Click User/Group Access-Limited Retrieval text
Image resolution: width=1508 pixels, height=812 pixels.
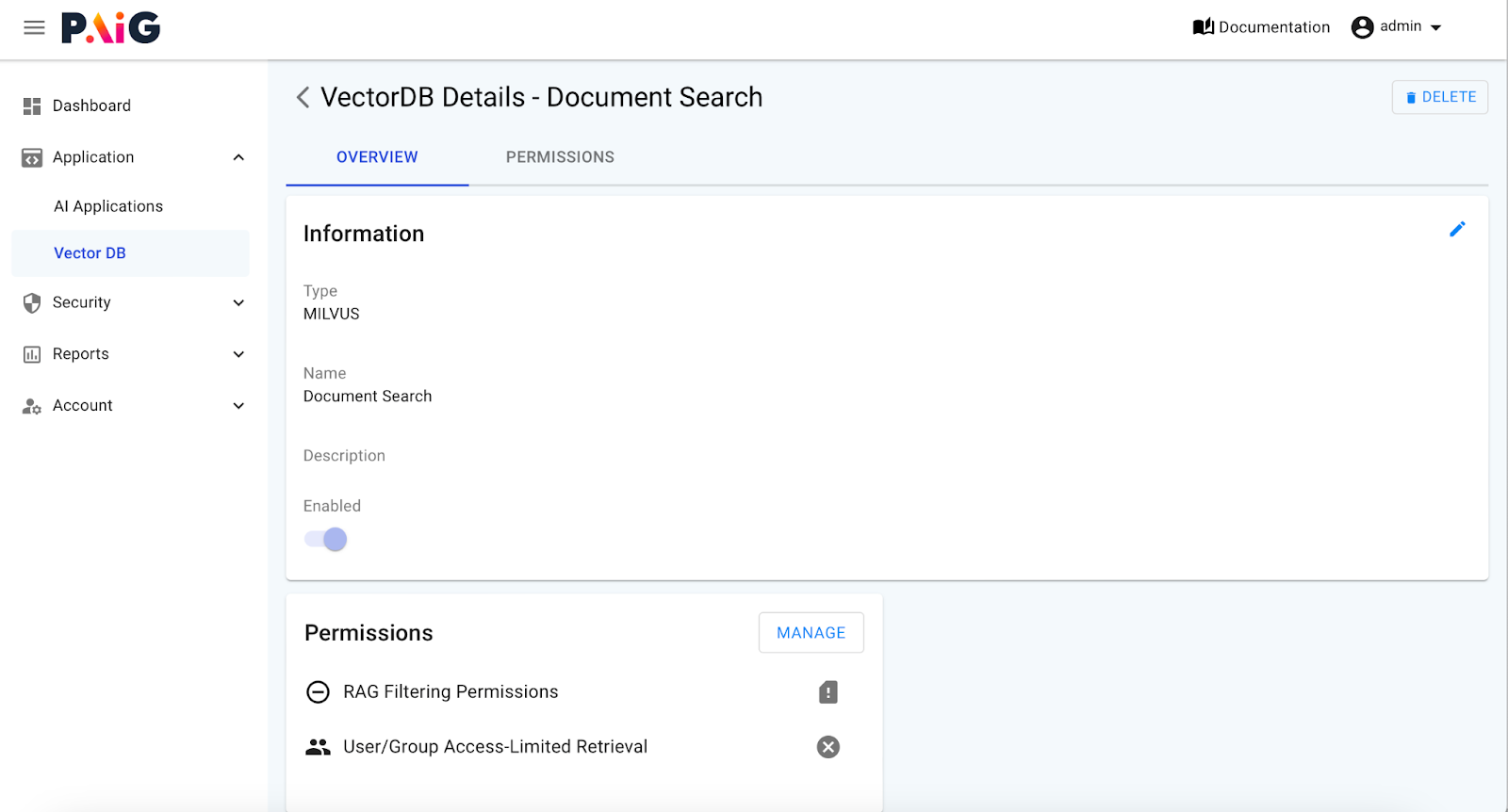pos(495,747)
